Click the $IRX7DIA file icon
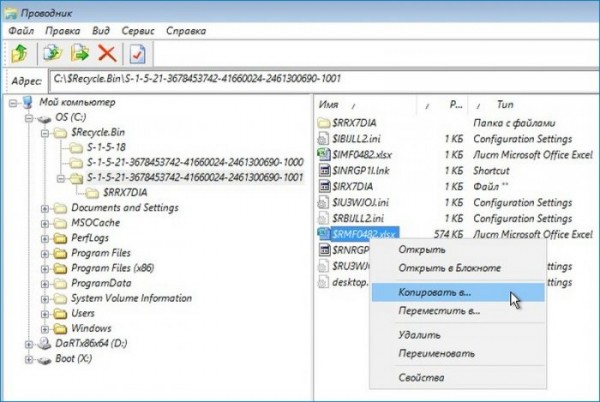 pyautogui.click(x=324, y=186)
